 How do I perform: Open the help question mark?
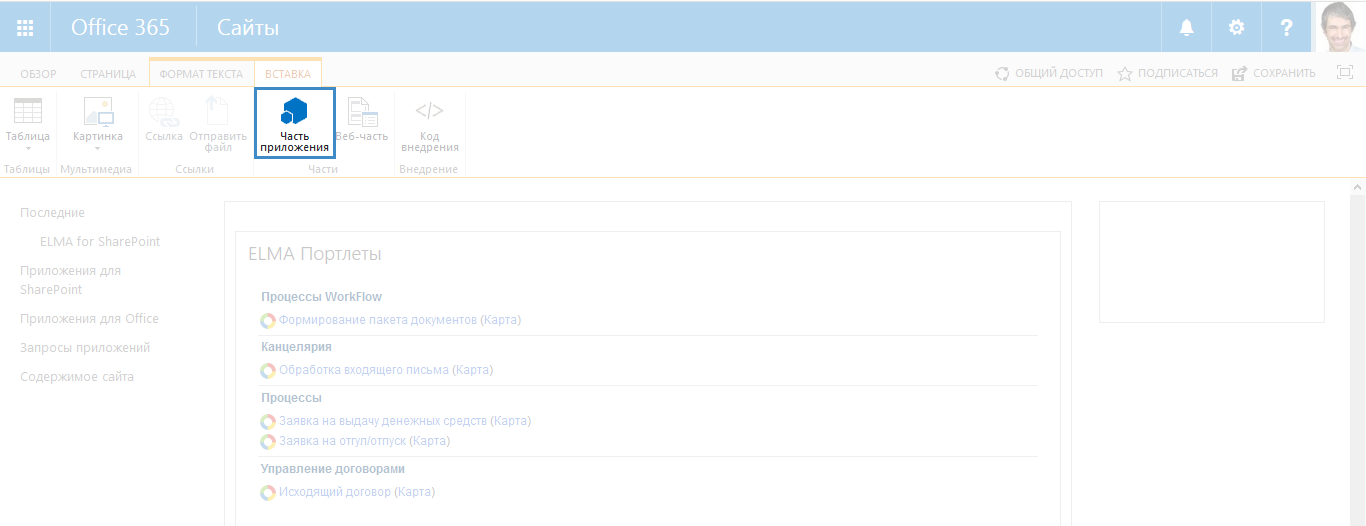coord(1287,27)
